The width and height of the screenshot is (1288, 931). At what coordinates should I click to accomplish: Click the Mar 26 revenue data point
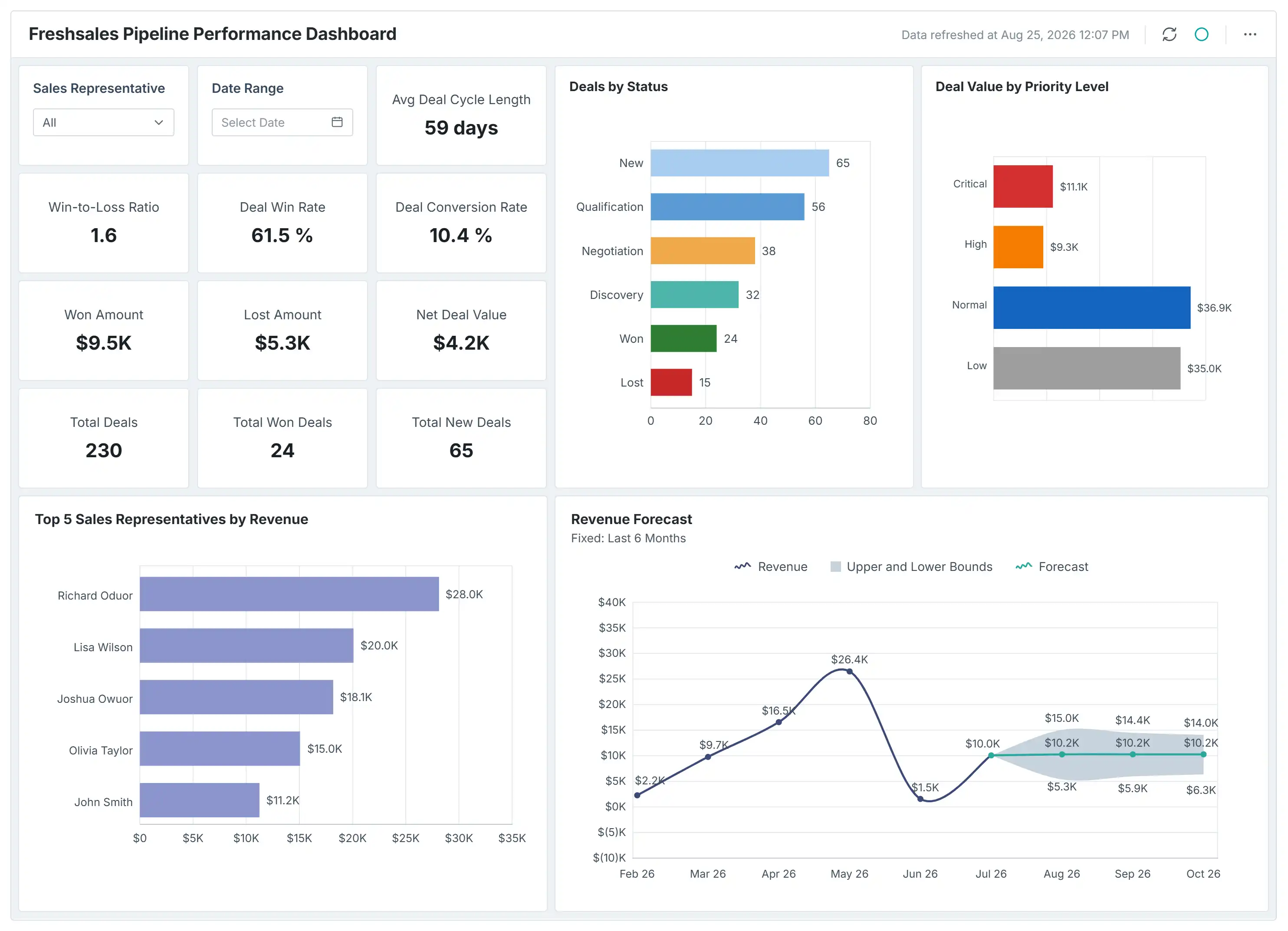[708, 757]
